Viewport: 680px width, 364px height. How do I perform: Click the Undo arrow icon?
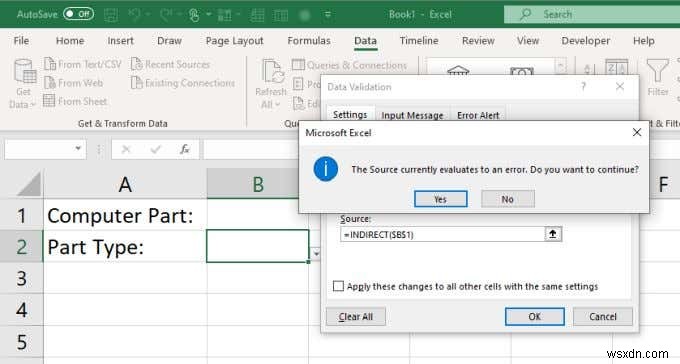[134, 15]
